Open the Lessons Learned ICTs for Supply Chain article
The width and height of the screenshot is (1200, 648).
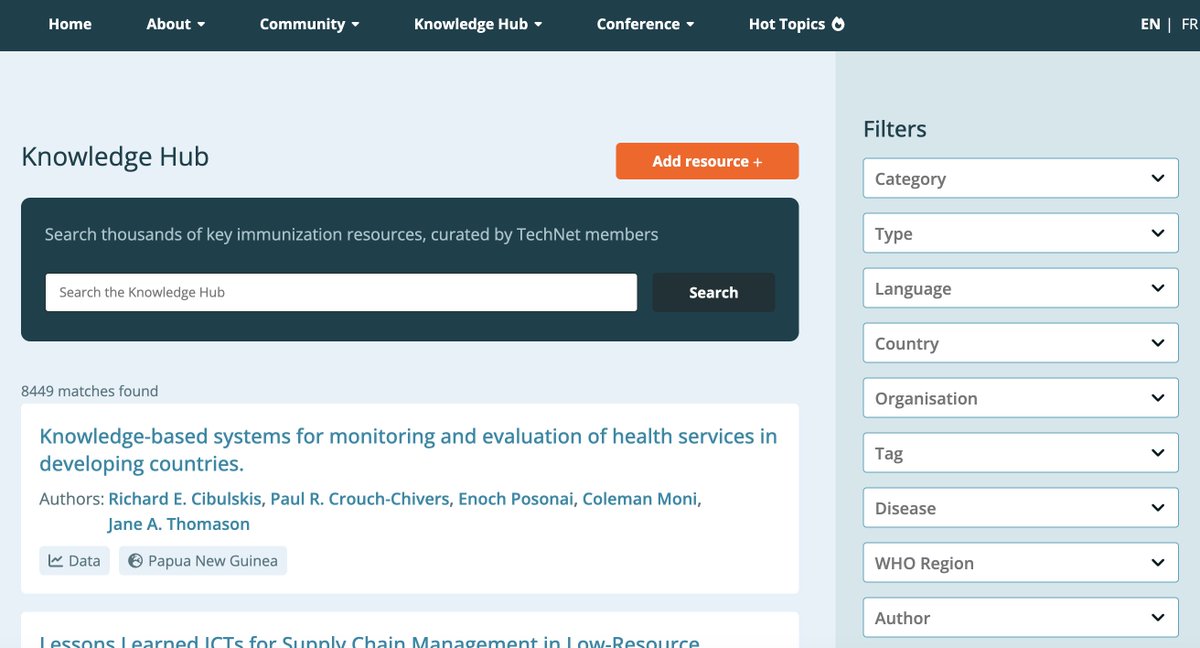coord(369,640)
